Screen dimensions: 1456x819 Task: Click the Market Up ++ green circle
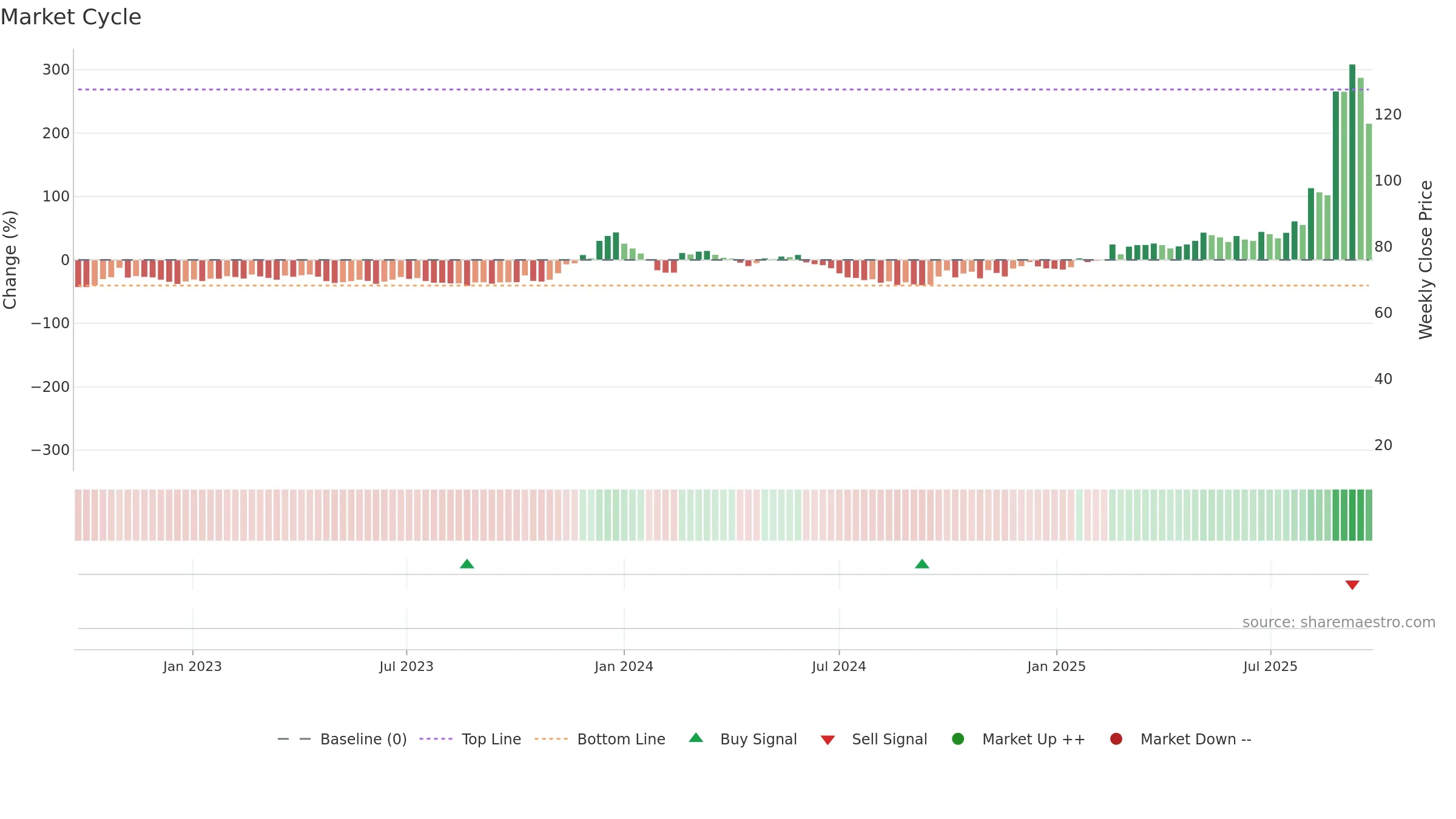[x=958, y=739]
